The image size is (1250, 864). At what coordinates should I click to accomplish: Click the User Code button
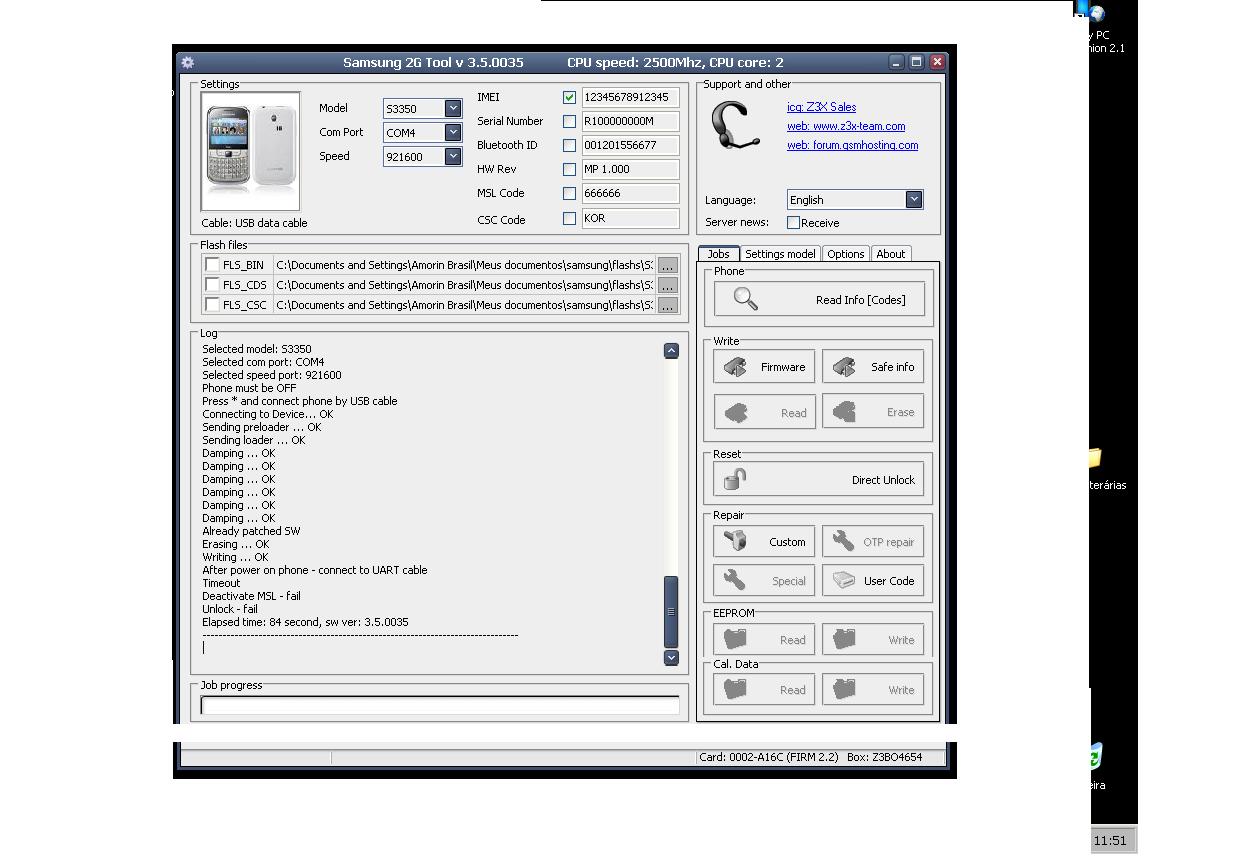click(x=873, y=581)
